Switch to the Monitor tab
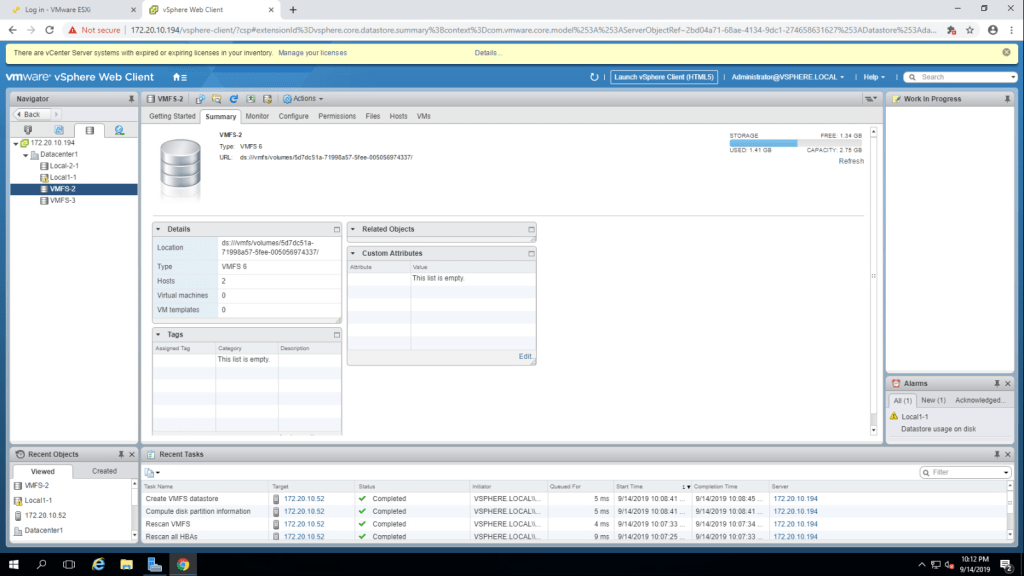1024x576 pixels. (x=257, y=116)
